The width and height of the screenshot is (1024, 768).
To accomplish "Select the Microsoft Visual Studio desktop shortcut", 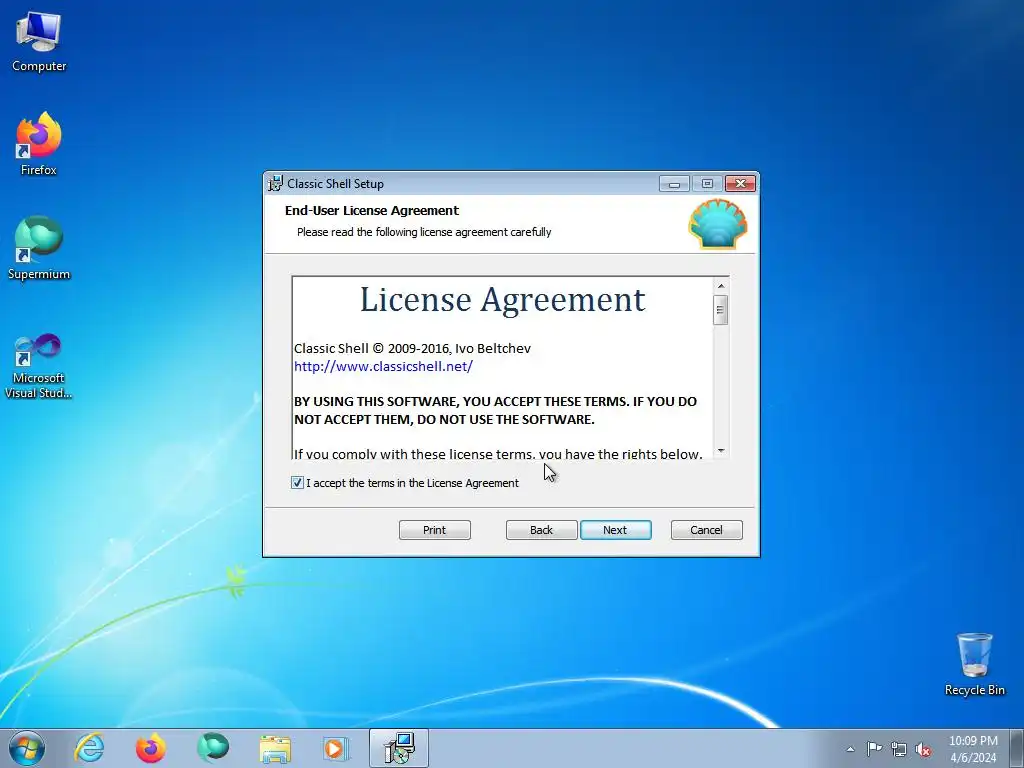I will (39, 366).
